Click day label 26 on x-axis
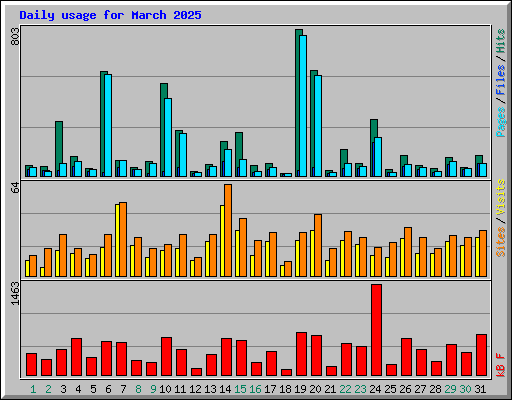The image size is (512, 400). [x=405, y=389]
